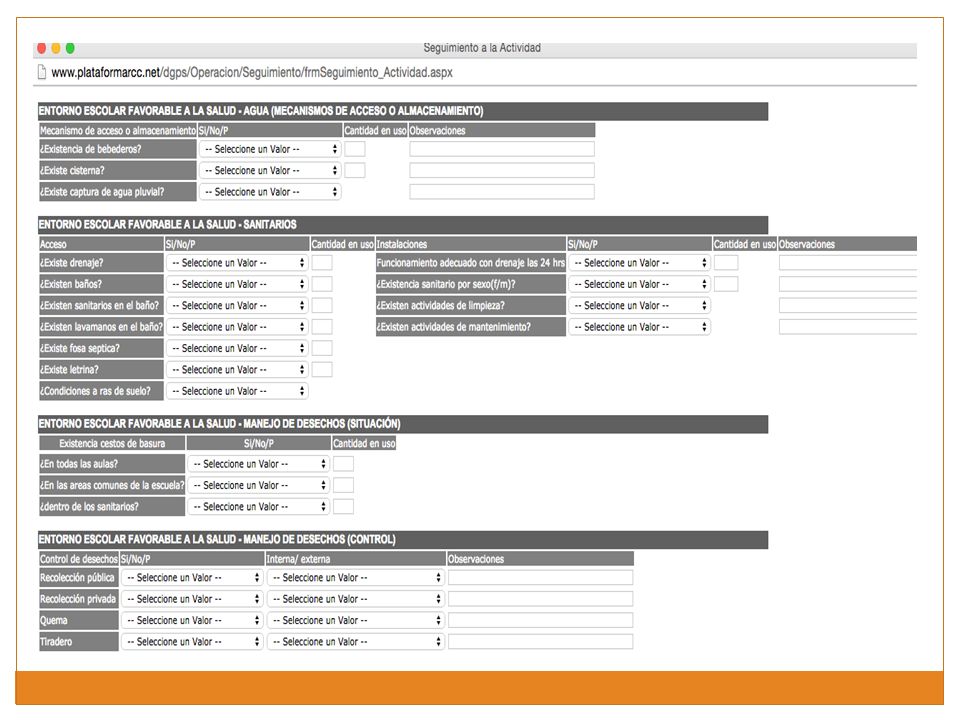Screen dimensions: 960x720
Task: Open the dropdown for ¿Existe captura de agua pluvial?
Action: [x=270, y=192]
